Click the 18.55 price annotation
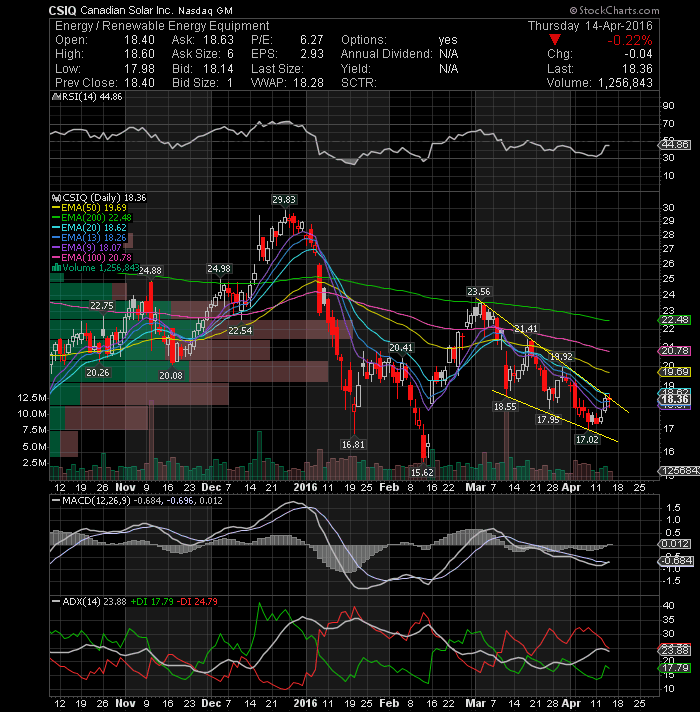 pyautogui.click(x=505, y=406)
